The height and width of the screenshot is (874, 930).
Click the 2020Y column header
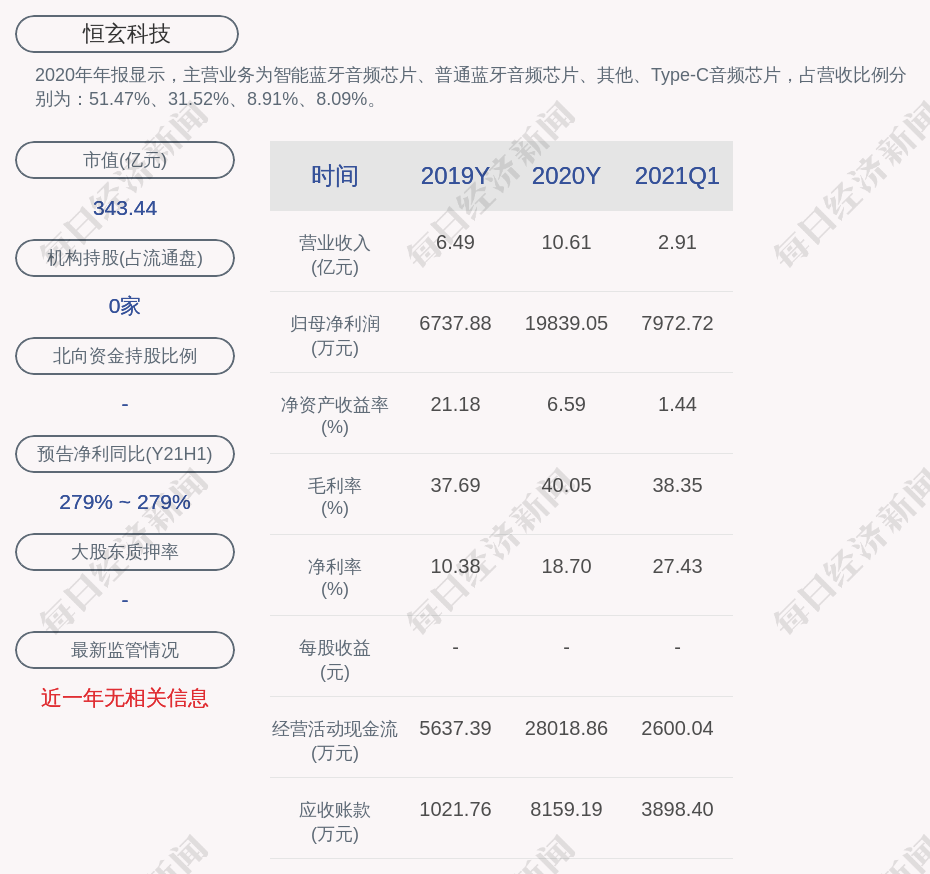click(x=566, y=176)
